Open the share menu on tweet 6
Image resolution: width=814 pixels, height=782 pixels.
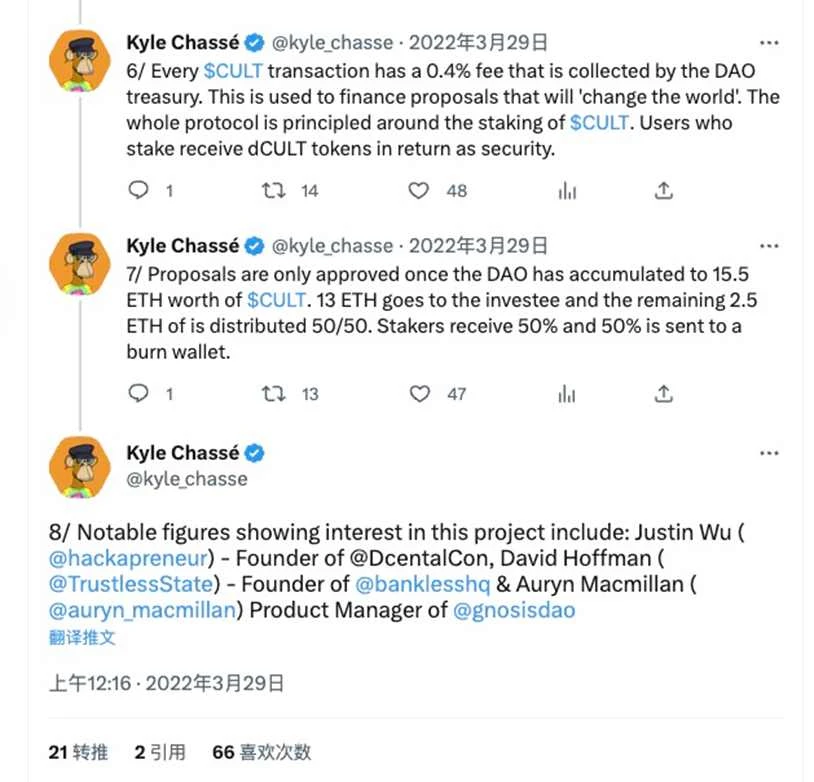click(662, 190)
